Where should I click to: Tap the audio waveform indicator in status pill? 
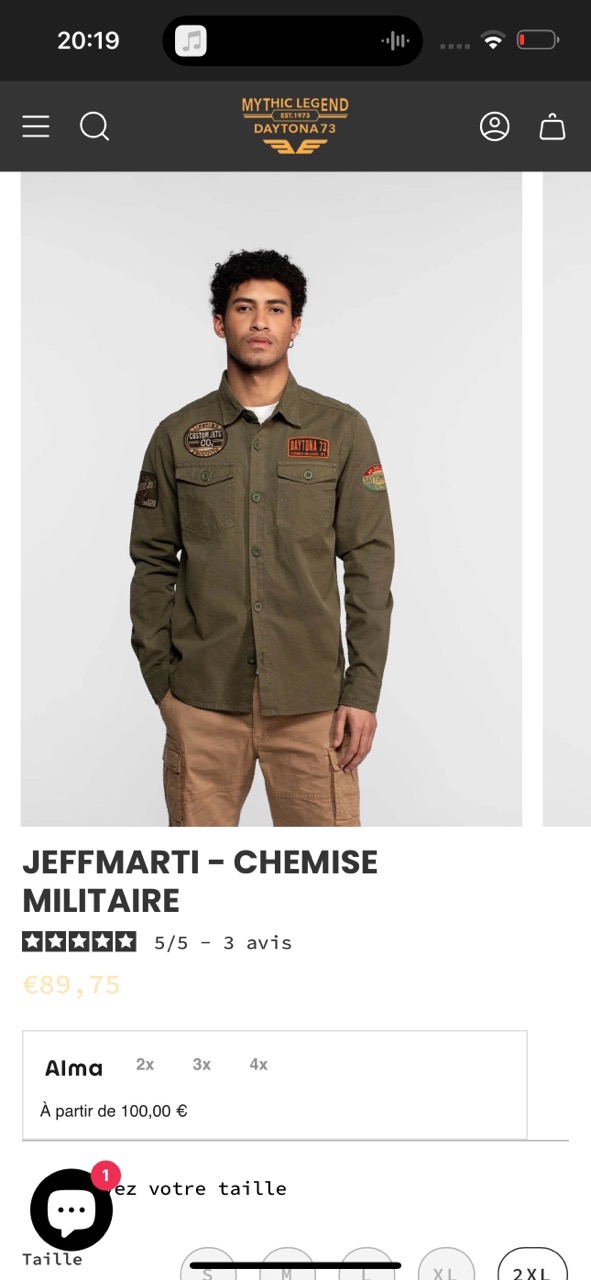(396, 41)
